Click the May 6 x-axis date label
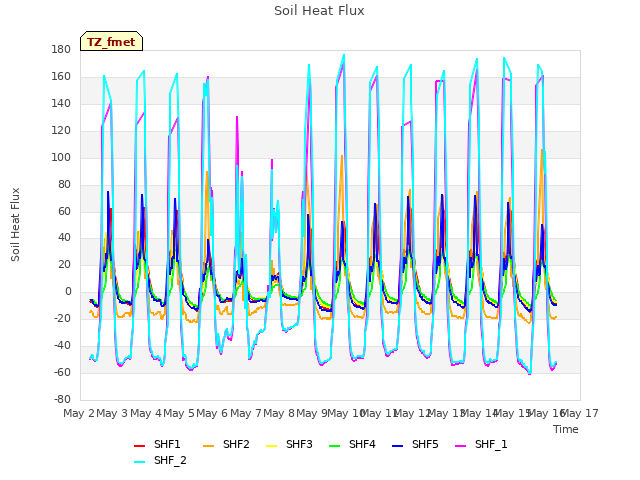This screenshot has width=640, height=480. pos(212,413)
